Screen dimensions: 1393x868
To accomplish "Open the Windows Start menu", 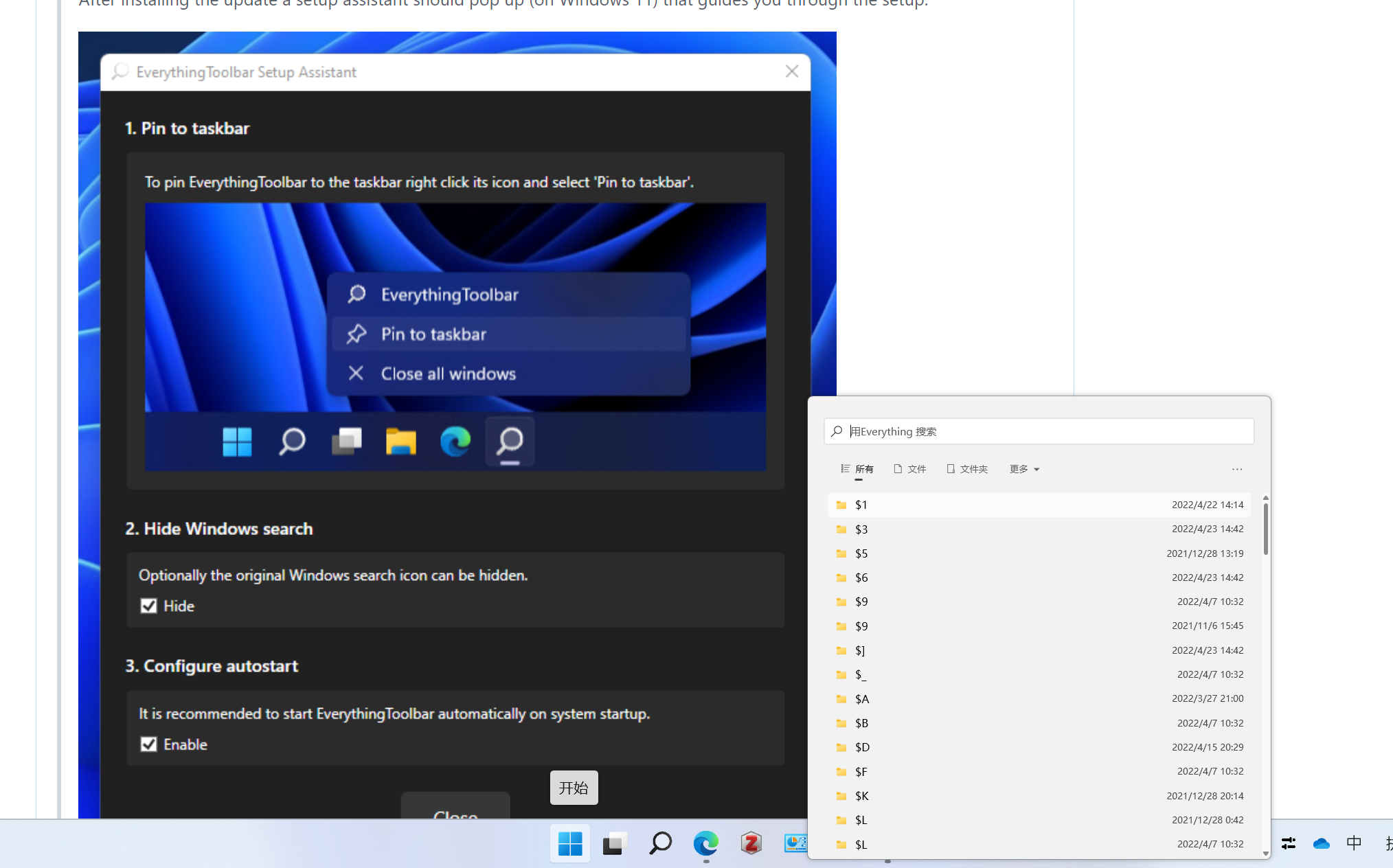I will pyautogui.click(x=570, y=843).
